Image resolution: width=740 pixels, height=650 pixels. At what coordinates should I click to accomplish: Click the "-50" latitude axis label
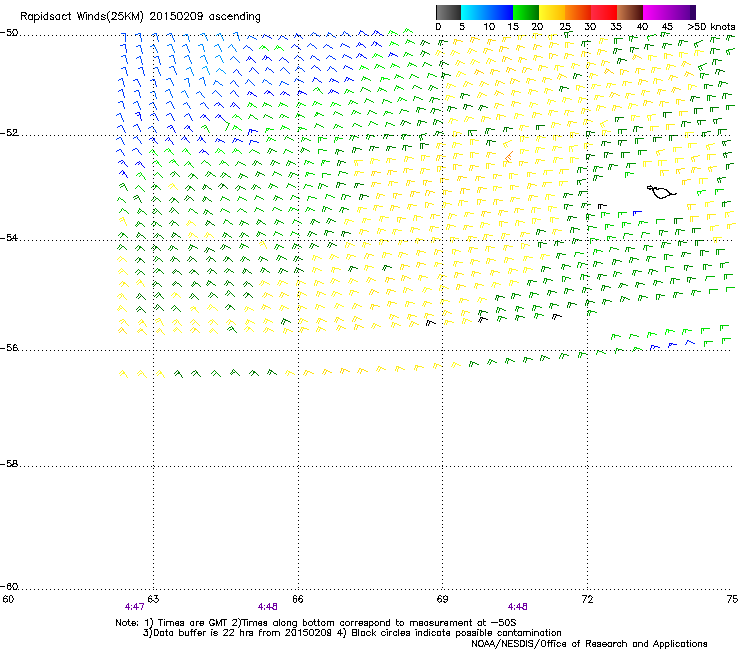point(9,33)
